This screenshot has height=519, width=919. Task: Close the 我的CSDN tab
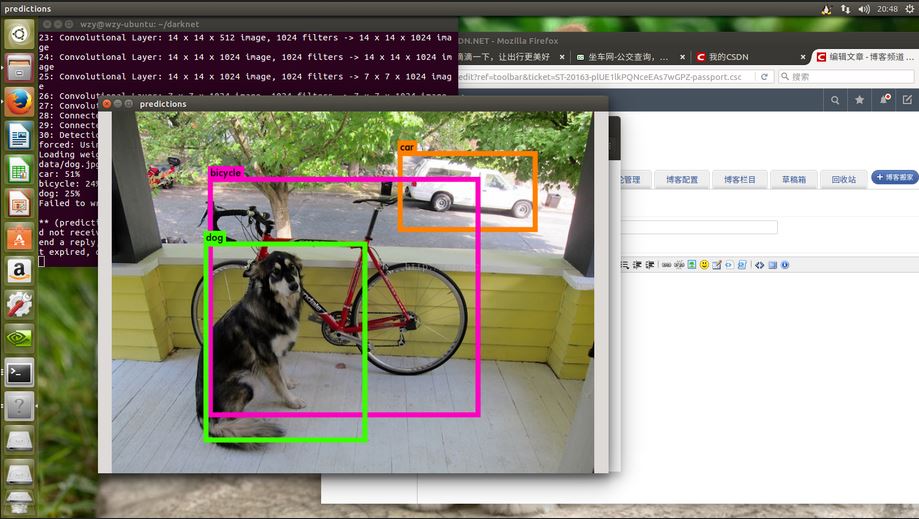803,57
